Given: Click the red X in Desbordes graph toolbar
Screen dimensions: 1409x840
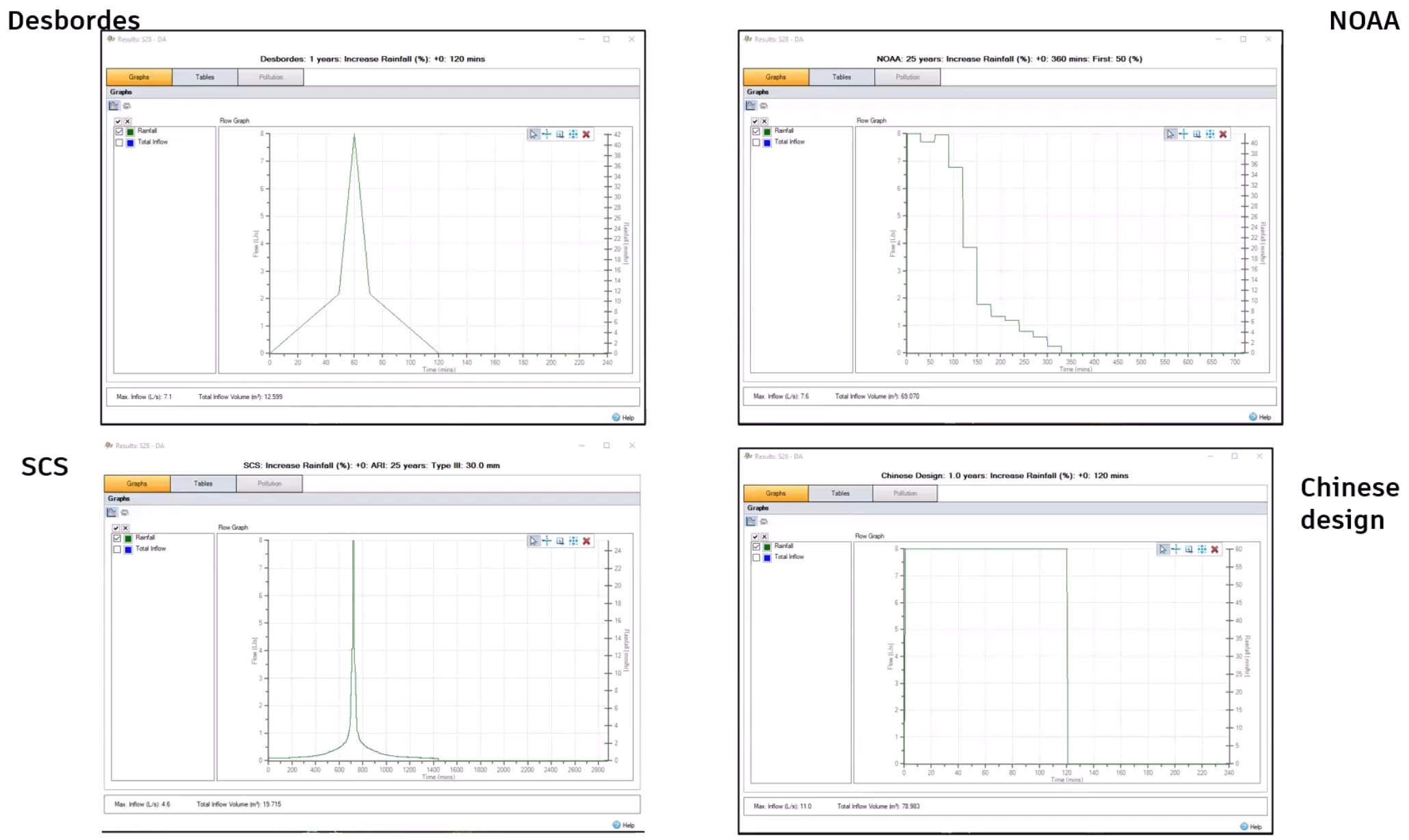Looking at the screenshot, I should [586, 134].
